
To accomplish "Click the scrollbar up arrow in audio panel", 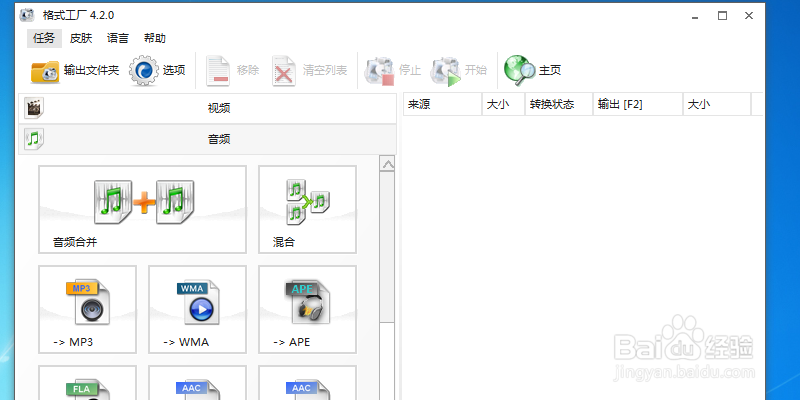I will tap(388, 164).
